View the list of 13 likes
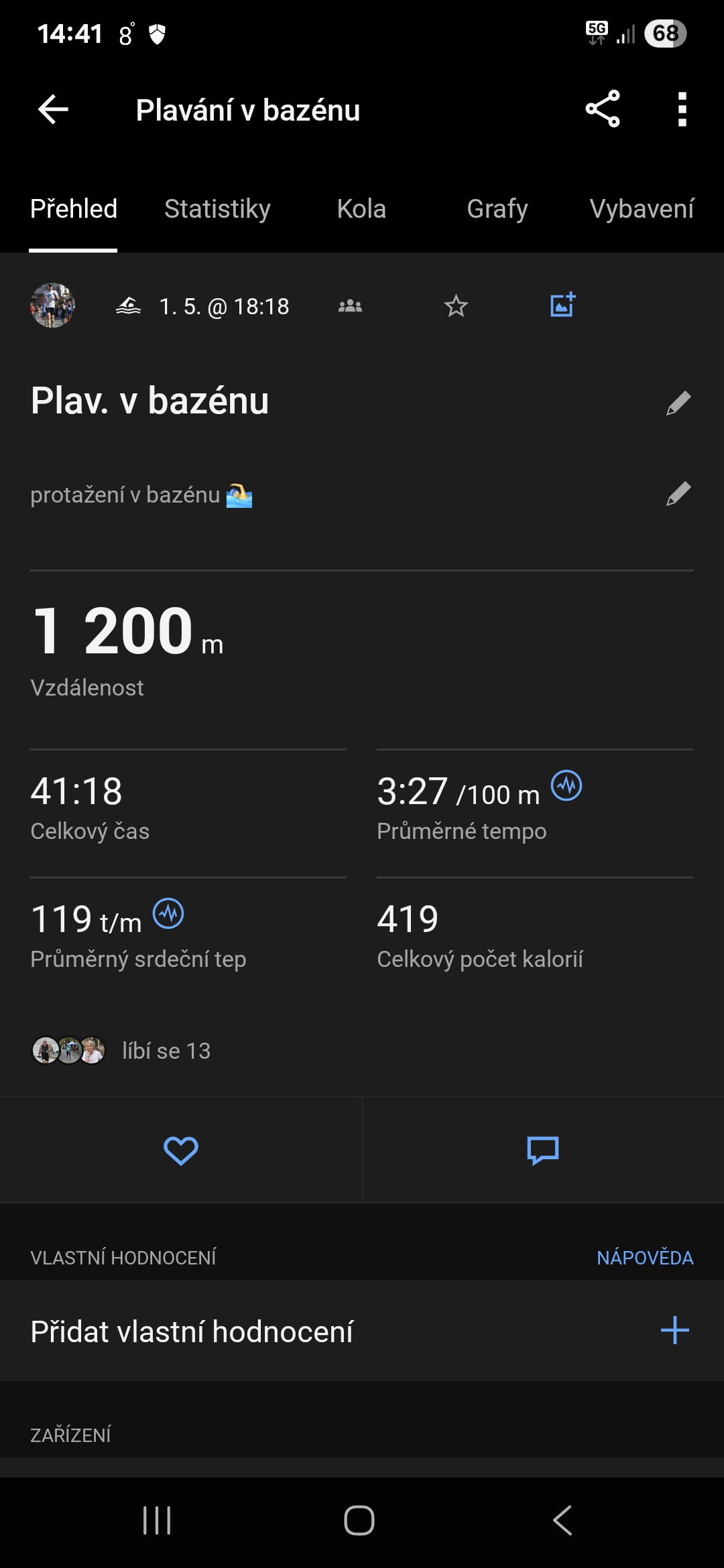 pos(166,1051)
